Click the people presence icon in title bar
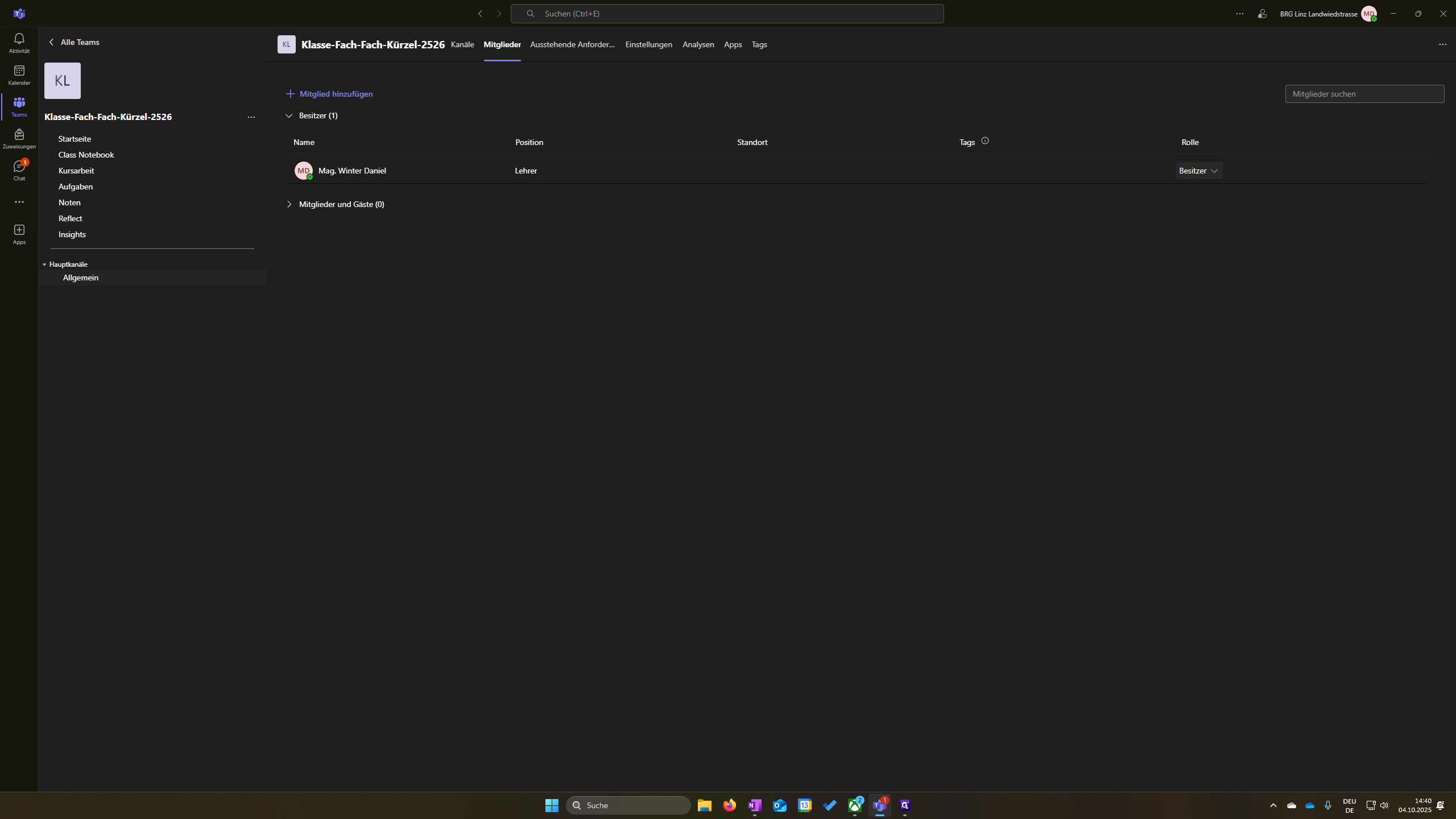The height and width of the screenshot is (819, 1456). pyautogui.click(x=1262, y=14)
